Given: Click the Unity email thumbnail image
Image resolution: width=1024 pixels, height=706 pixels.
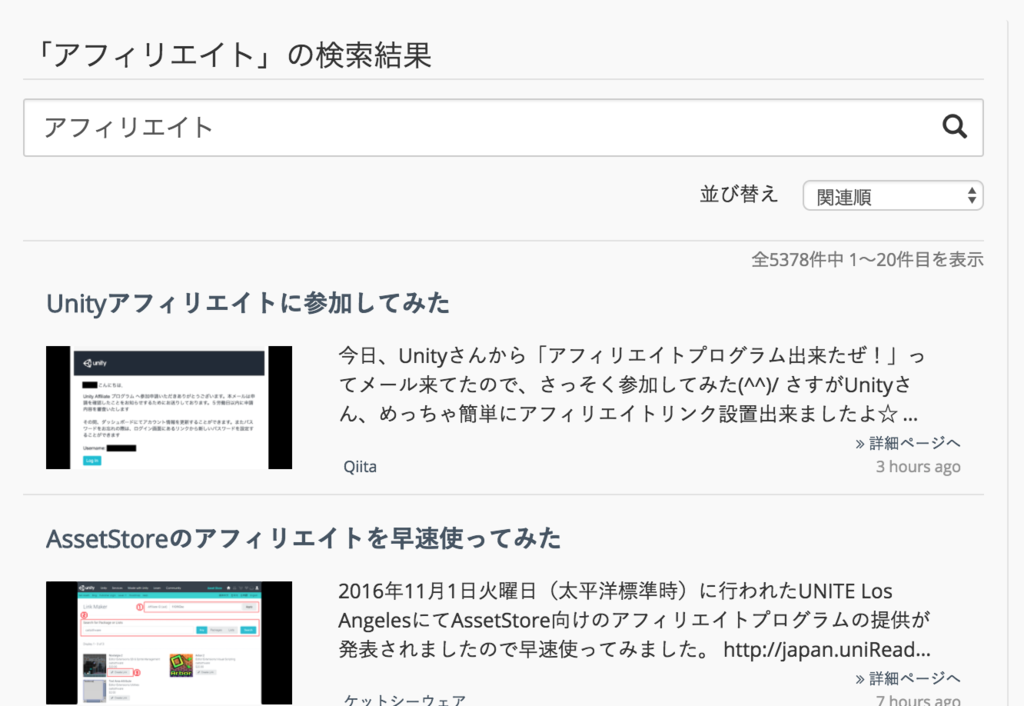Looking at the screenshot, I should (169, 408).
